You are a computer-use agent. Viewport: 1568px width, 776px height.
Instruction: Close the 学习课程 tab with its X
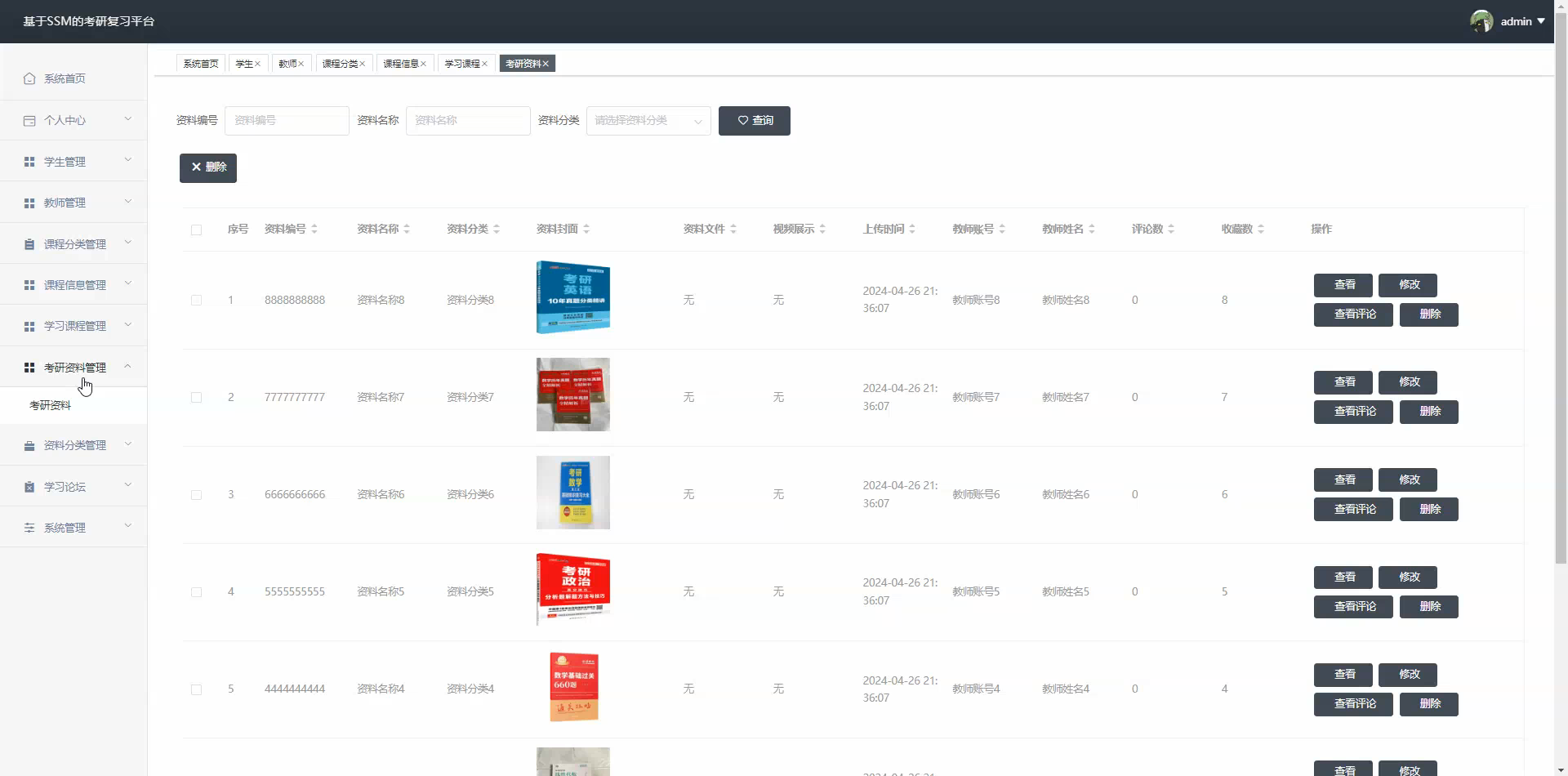[484, 64]
